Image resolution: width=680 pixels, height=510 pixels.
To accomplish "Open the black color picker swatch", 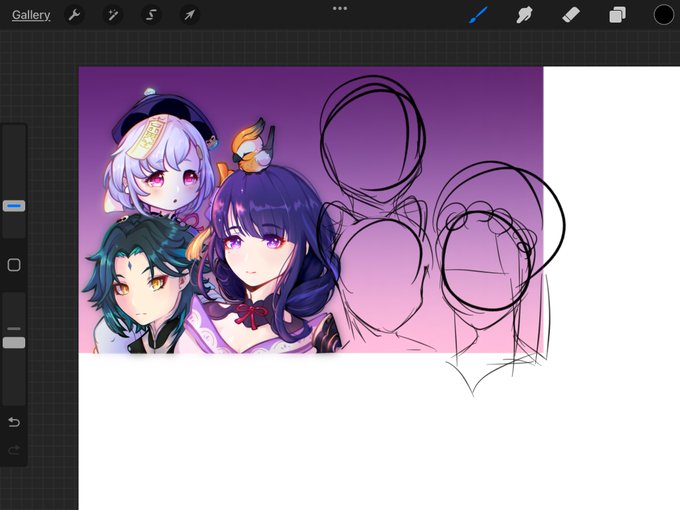I will pyautogui.click(x=664, y=15).
